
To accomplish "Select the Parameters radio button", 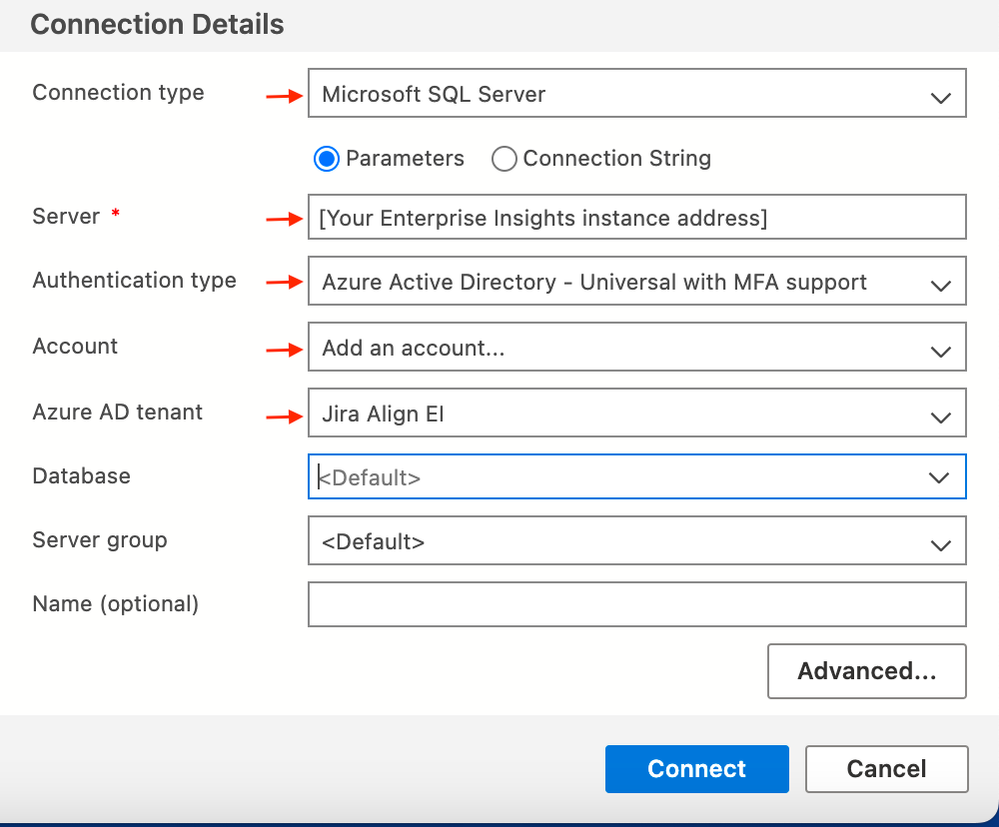I will 327,159.
